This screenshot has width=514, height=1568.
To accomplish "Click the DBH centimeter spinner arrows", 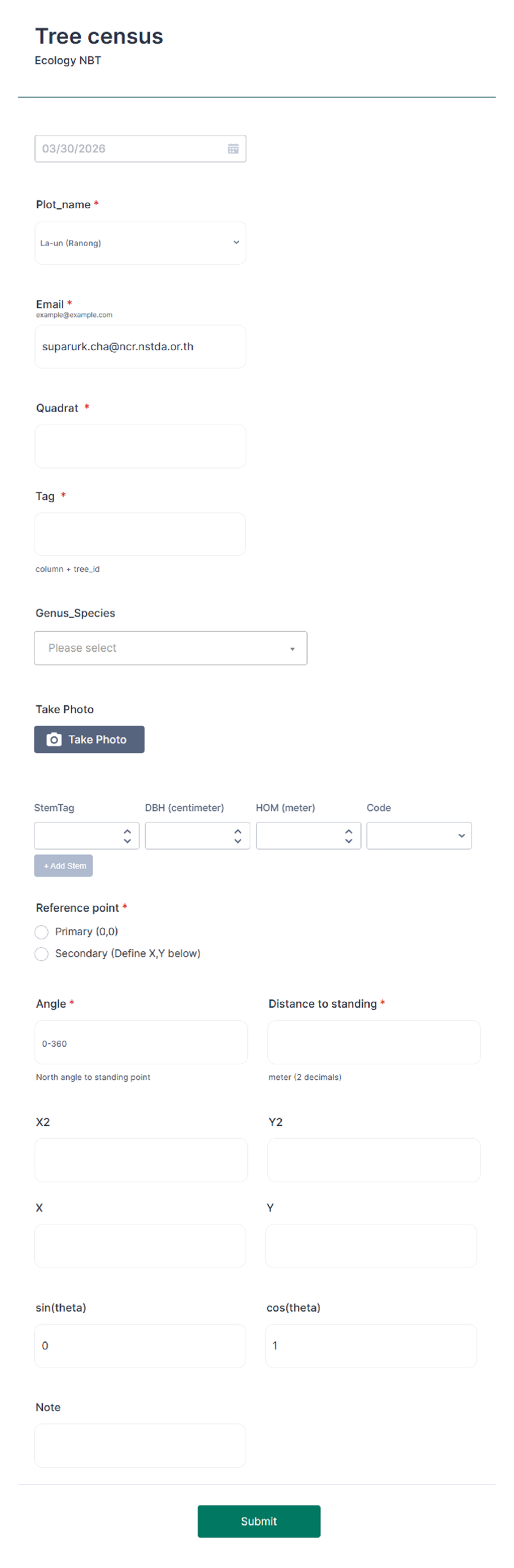I will pos(237,835).
